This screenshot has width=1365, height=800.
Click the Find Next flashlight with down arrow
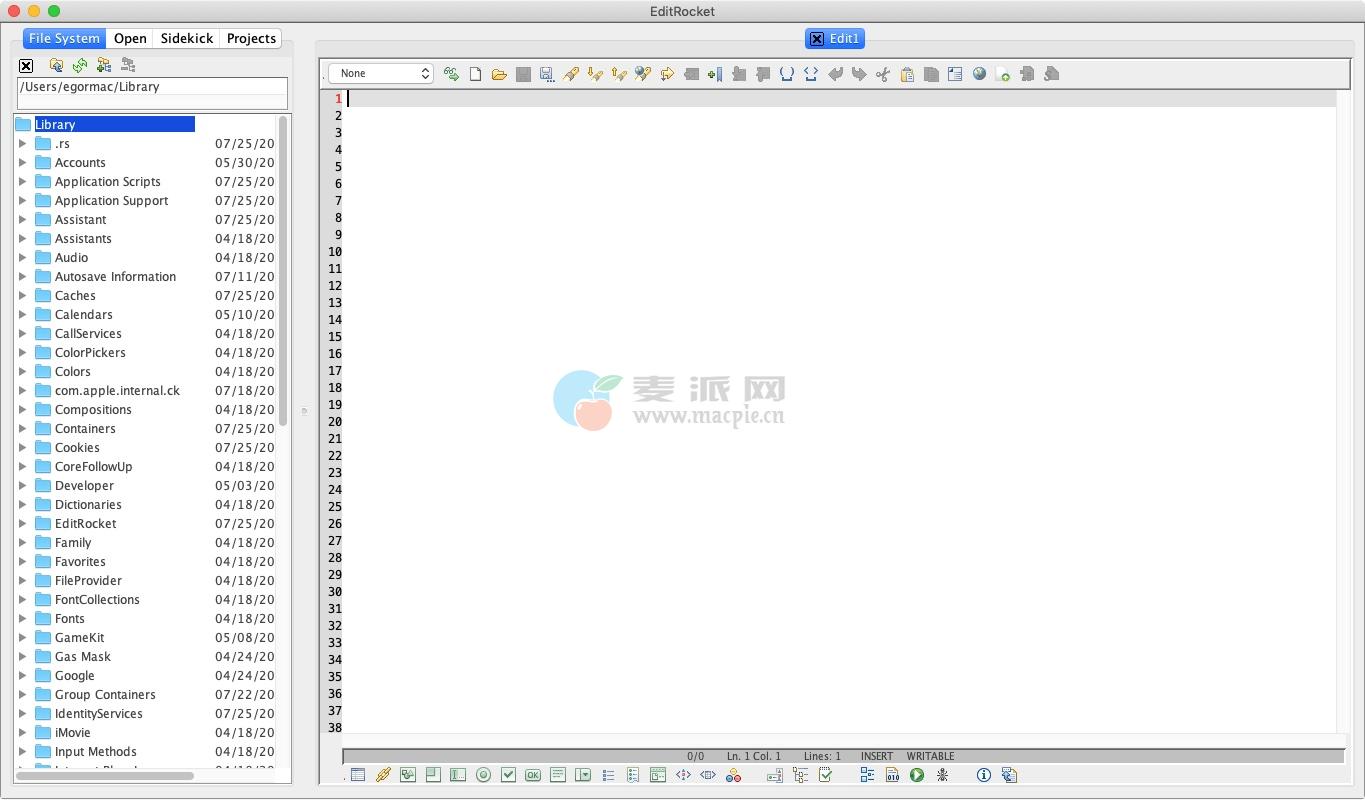pos(595,74)
